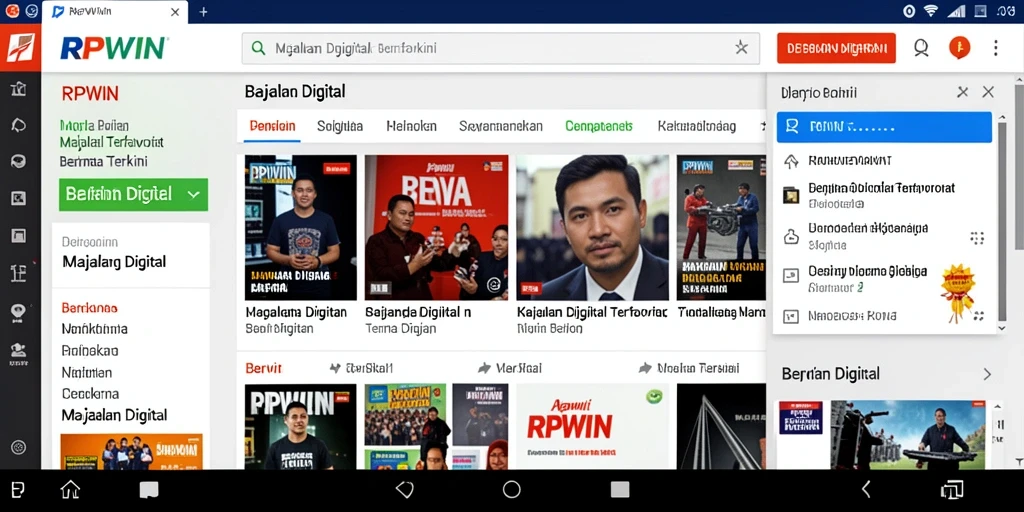Expand the green Digital dropdown button
The height and width of the screenshot is (512, 1024).
(x=133, y=194)
